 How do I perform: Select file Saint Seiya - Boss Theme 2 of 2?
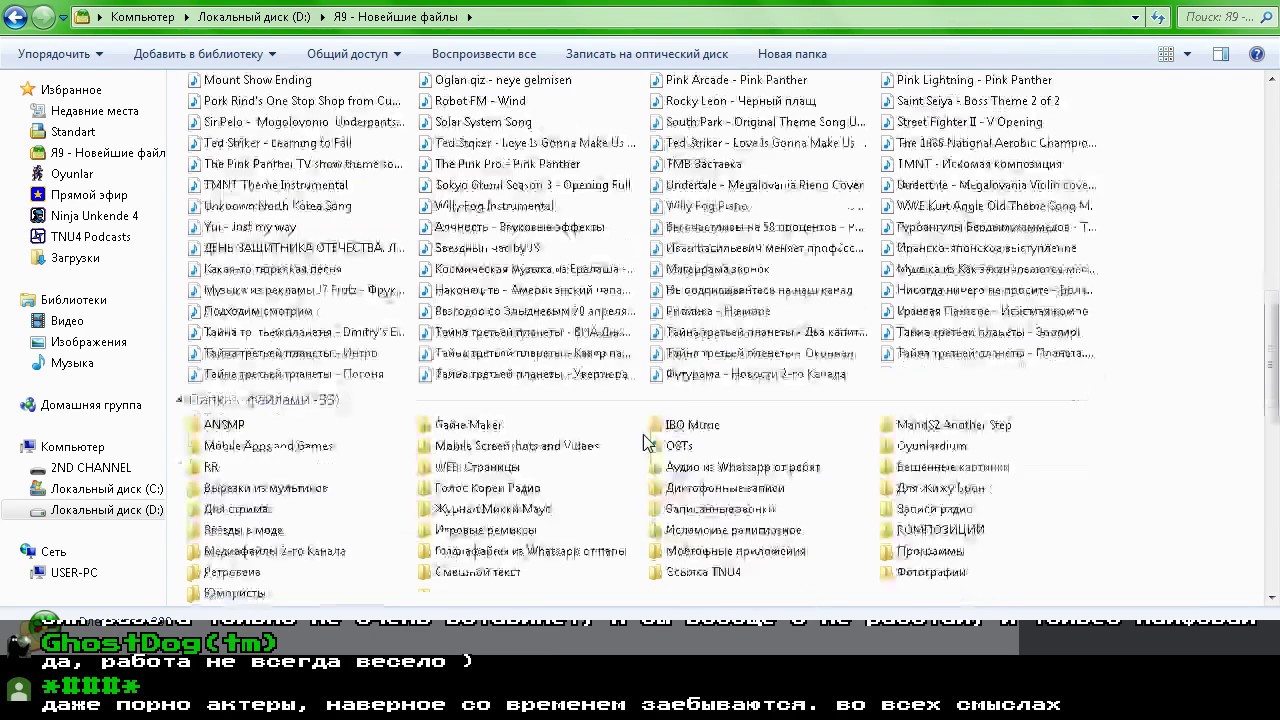(978, 101)
